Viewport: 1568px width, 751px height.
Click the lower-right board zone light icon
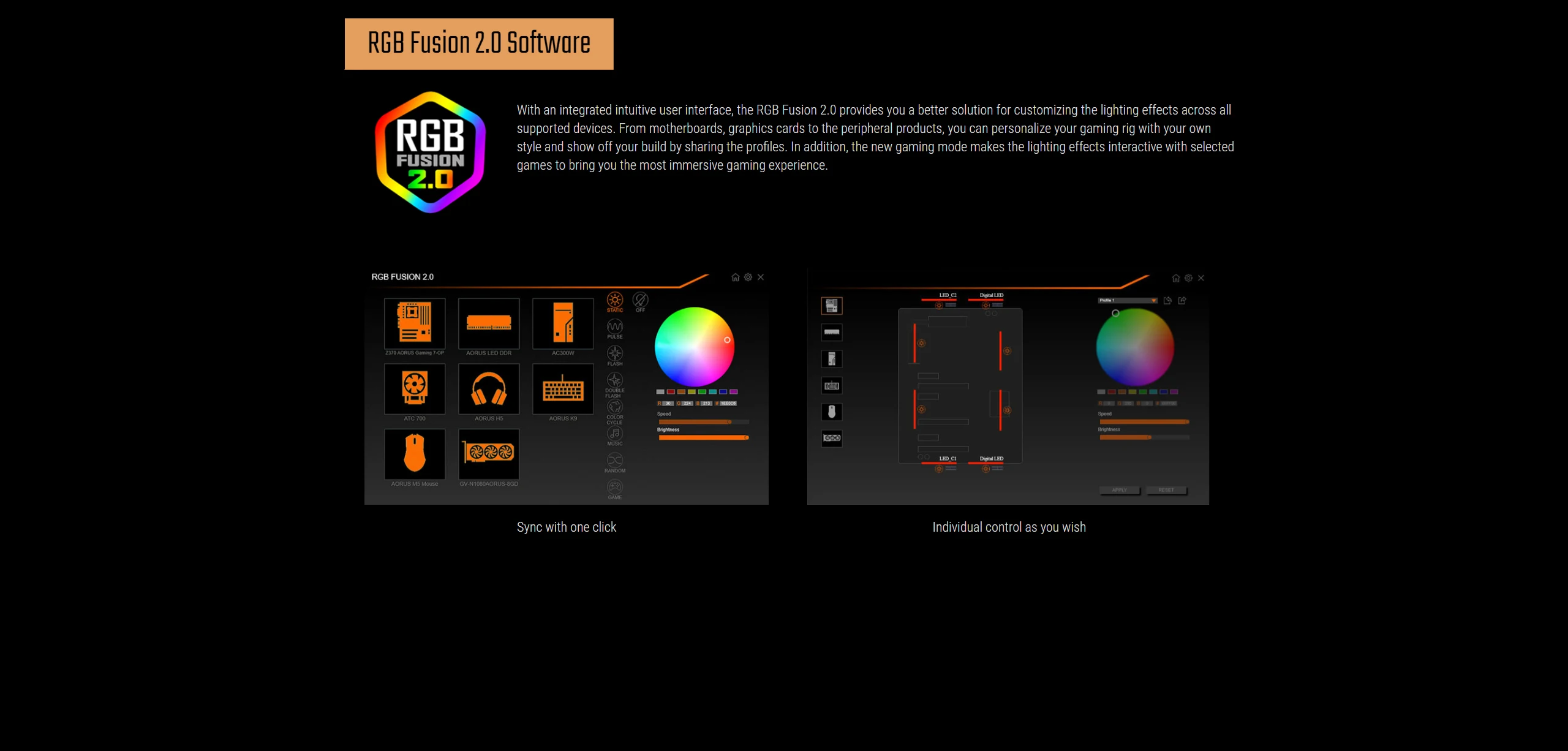pos(1007,410)
